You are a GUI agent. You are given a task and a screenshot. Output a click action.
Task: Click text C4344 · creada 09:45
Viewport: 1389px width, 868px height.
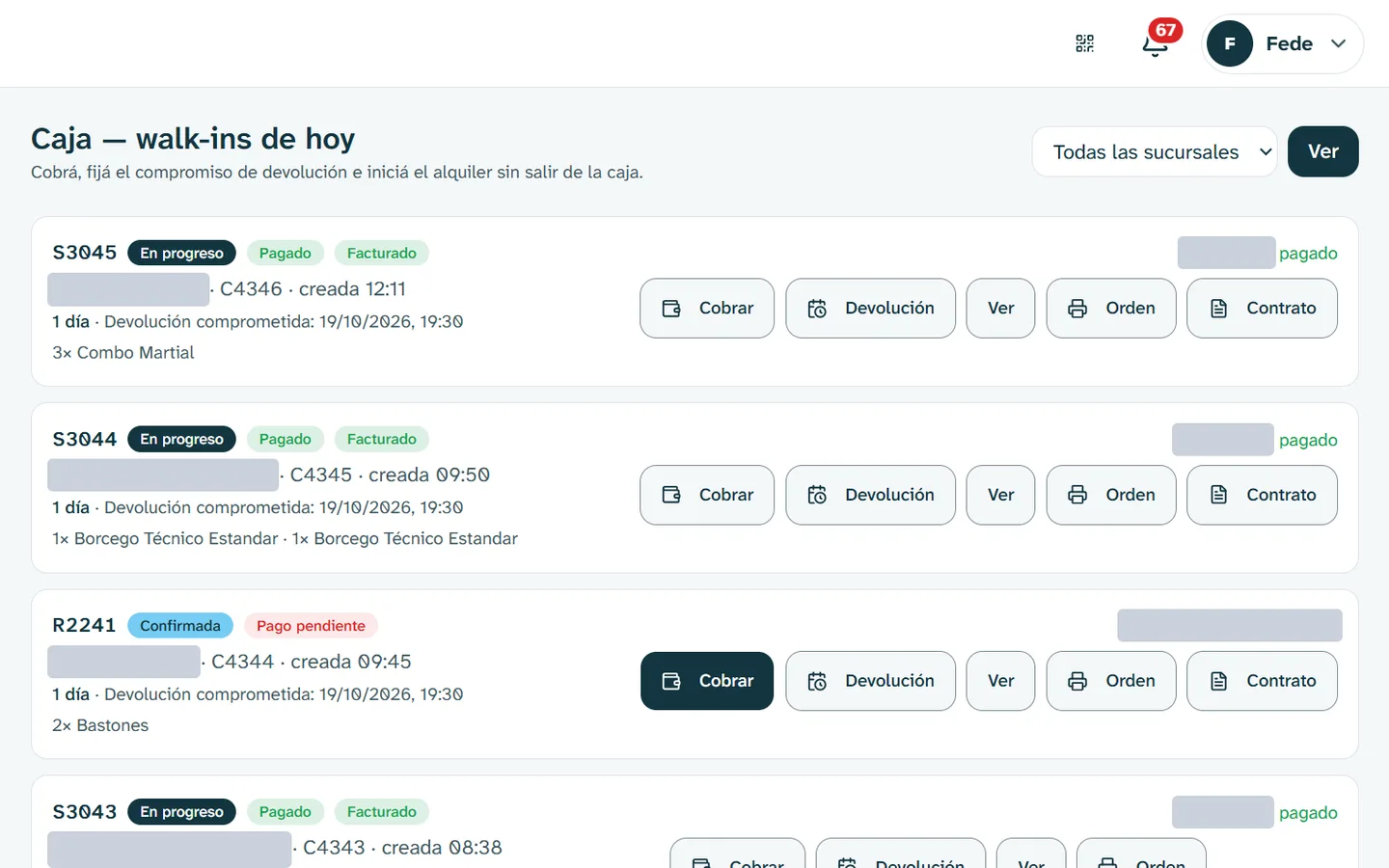(311, 662)
